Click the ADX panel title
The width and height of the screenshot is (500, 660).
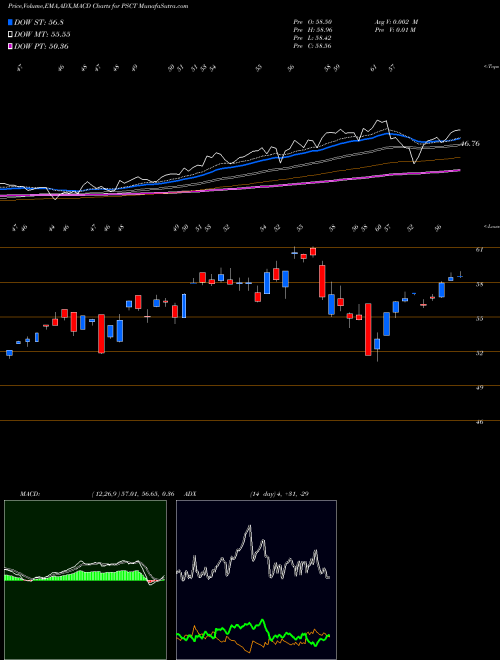click(x=190, y=494)
